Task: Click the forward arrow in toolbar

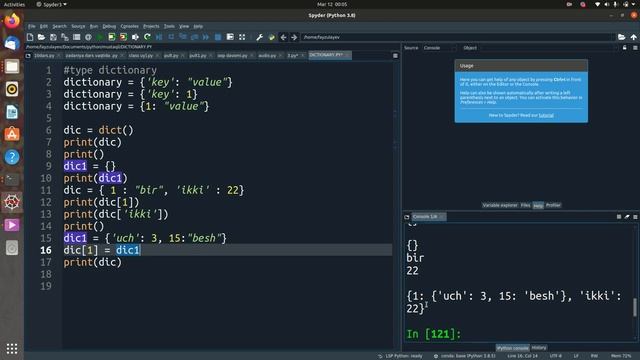Action: click(294, 37)
